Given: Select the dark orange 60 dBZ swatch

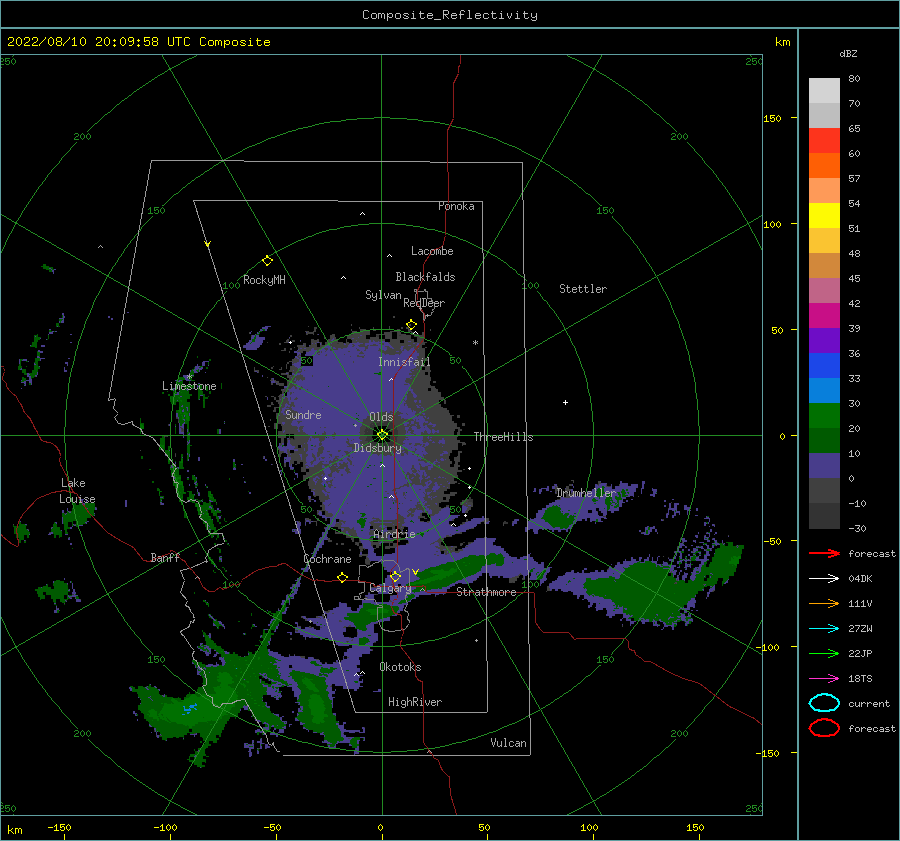Looking at the screenshot, I should coord(824,165).
